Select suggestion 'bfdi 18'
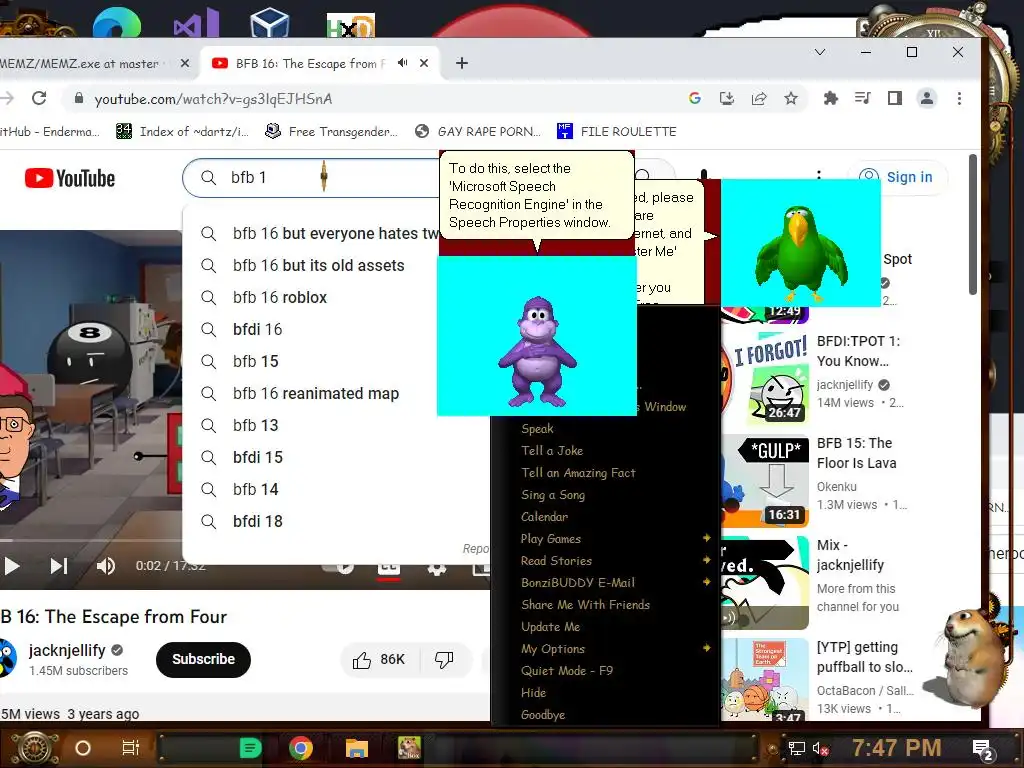 coord(257,522)
